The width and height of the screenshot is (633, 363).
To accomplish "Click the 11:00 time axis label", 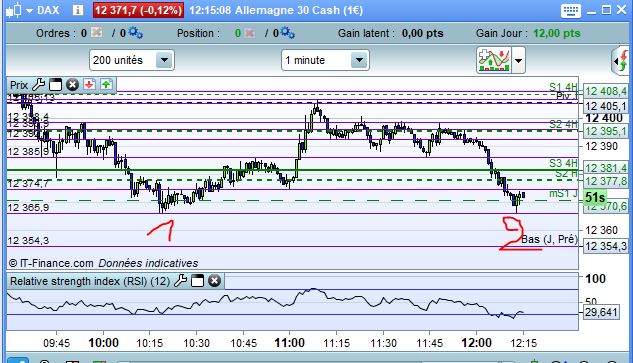I will click(289, 343).
